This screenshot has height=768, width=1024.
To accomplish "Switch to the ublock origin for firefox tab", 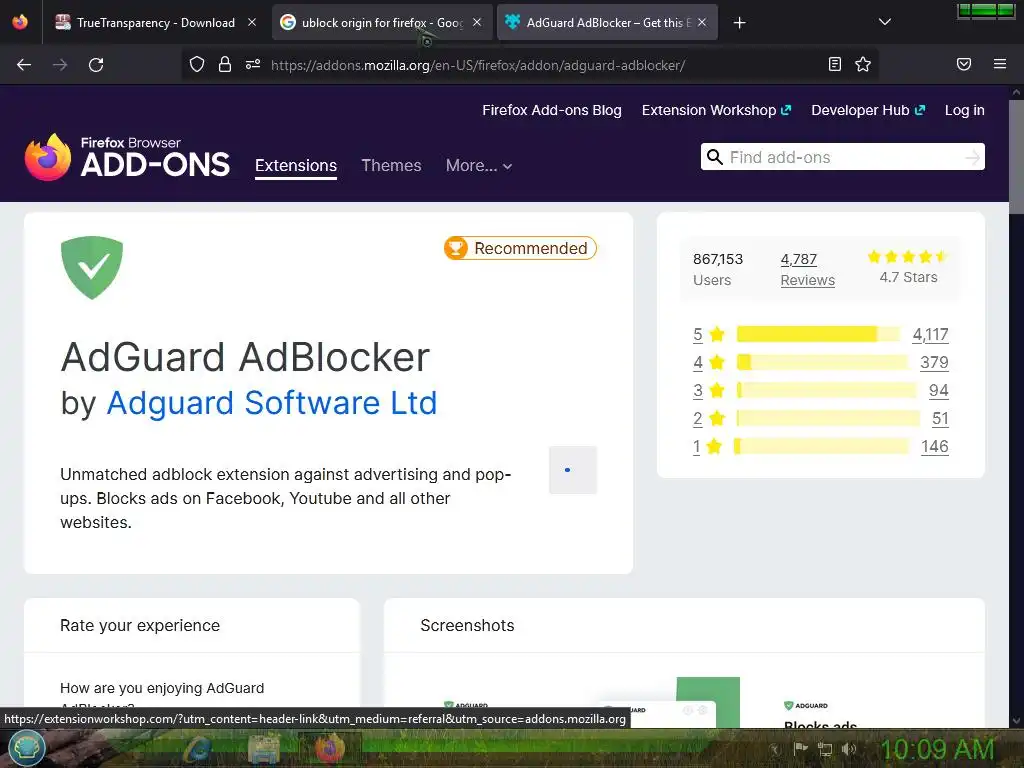I will [382, 23].
